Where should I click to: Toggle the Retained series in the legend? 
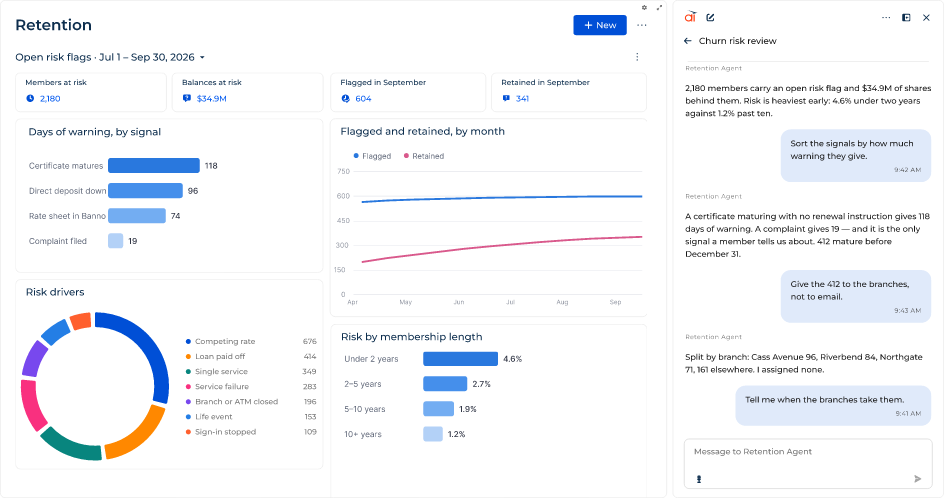tap(424, 156)
